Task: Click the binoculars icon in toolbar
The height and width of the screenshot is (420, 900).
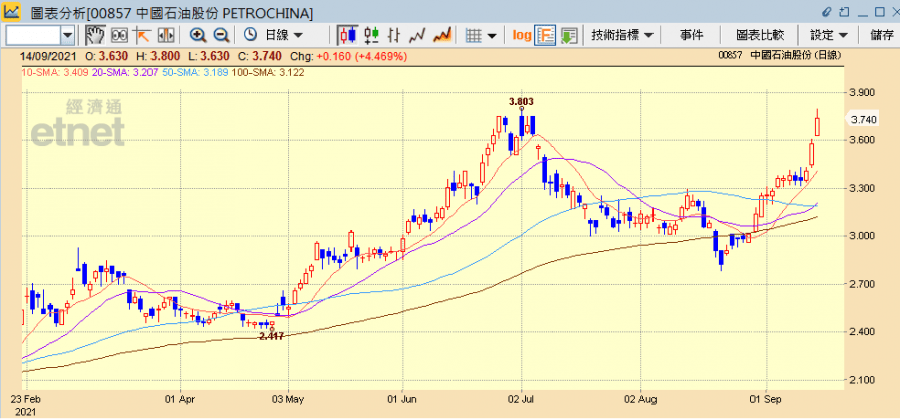Action: click(x=119, y=35)
